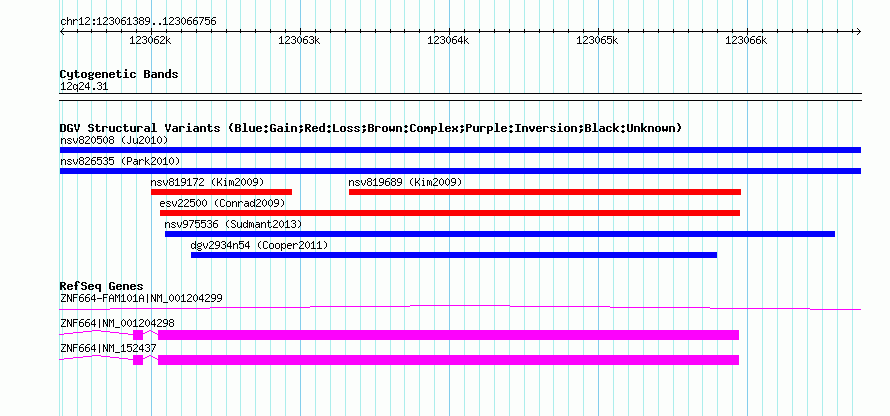Click the 123066k ruler tick label
Image resolution: width=890 pixels, height=416 pixels.
[746, 40]
